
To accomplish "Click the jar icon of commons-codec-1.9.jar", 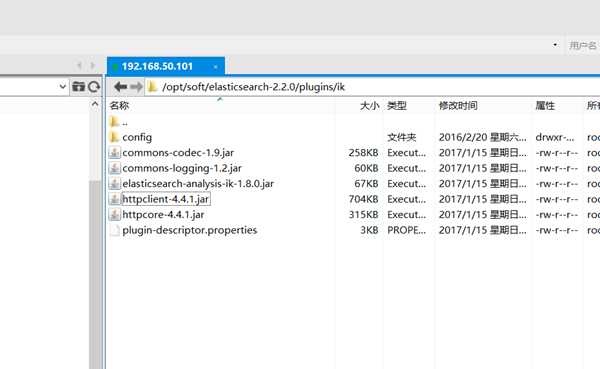I will [114, 152].
